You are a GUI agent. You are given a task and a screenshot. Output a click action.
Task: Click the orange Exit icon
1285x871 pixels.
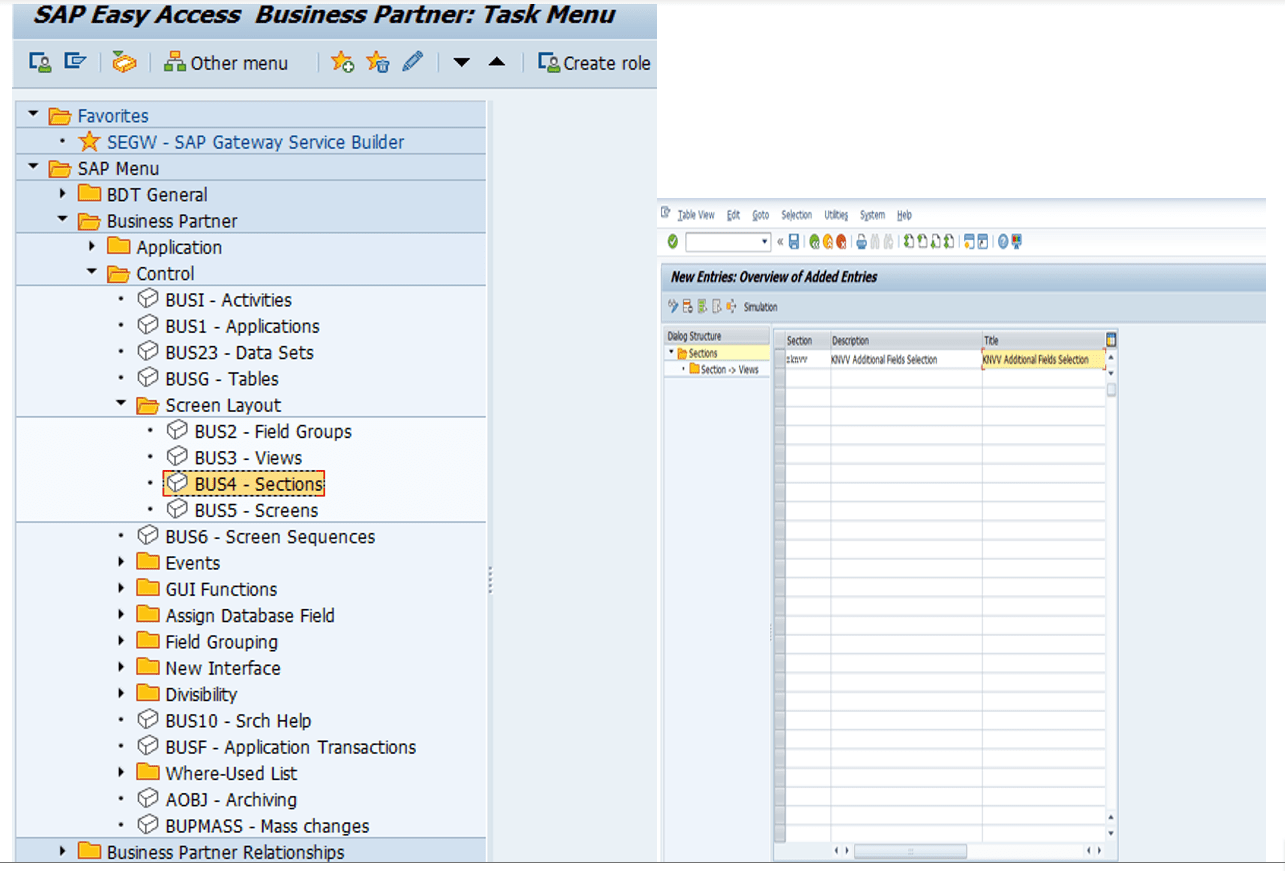[827, 242]
